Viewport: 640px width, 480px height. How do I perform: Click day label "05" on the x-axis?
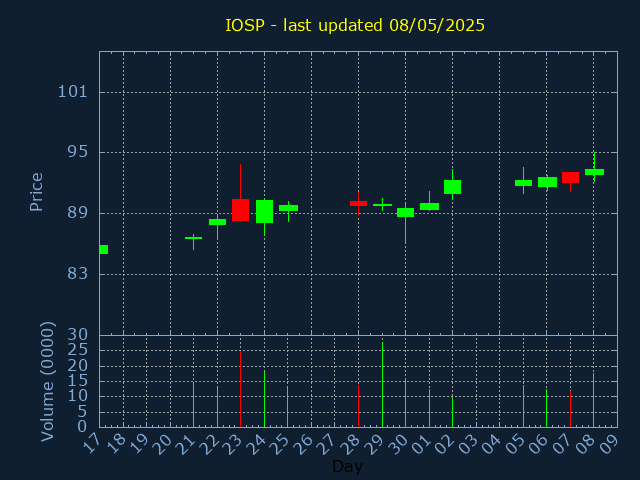point(516,443)
